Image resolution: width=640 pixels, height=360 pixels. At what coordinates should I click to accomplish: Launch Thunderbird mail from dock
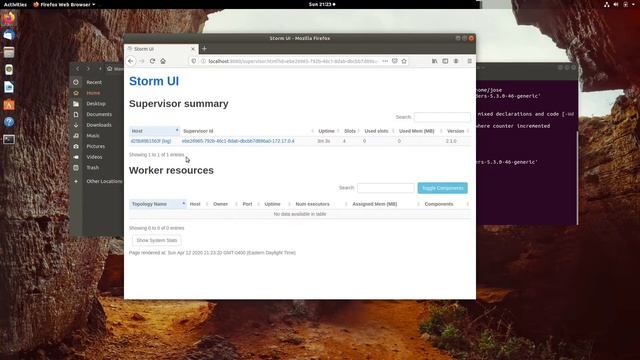point(9,35)
